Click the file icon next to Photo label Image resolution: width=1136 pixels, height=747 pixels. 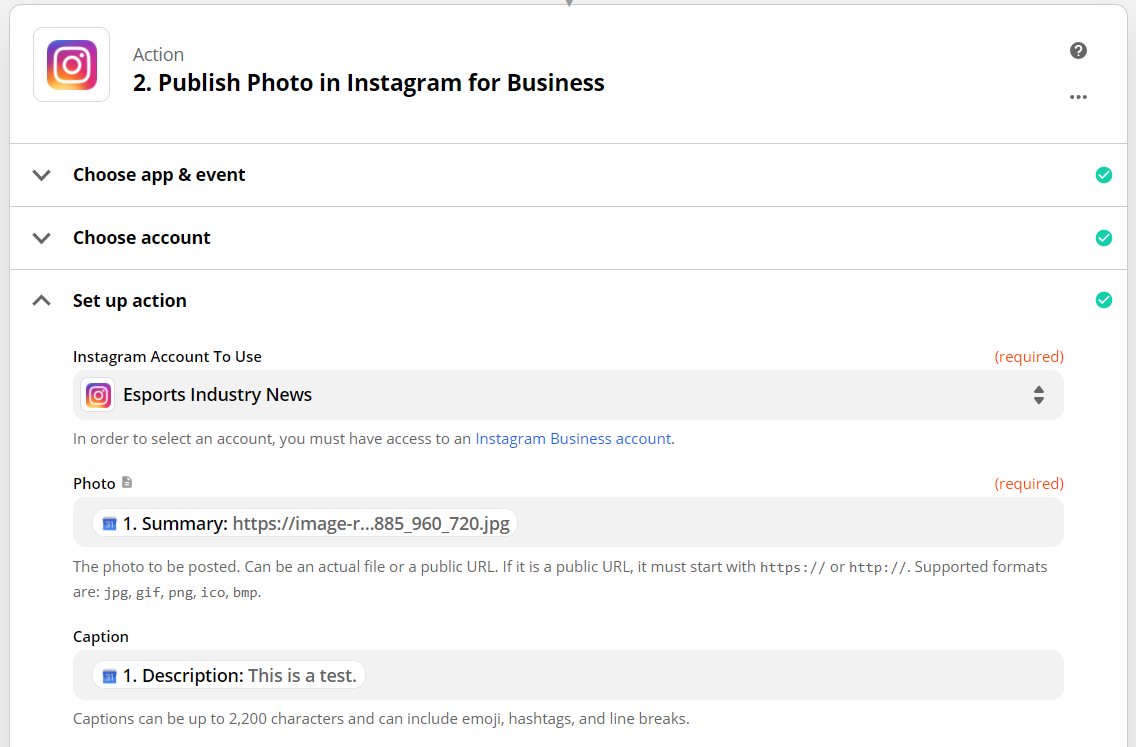(x=127, y=482)
